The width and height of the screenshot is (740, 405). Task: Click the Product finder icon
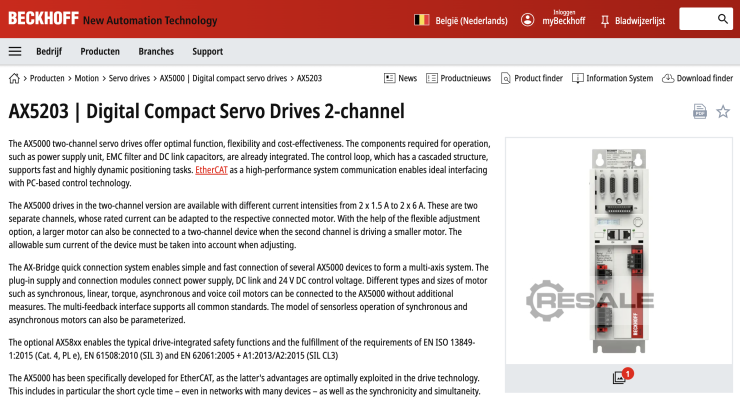coord(505,78)
